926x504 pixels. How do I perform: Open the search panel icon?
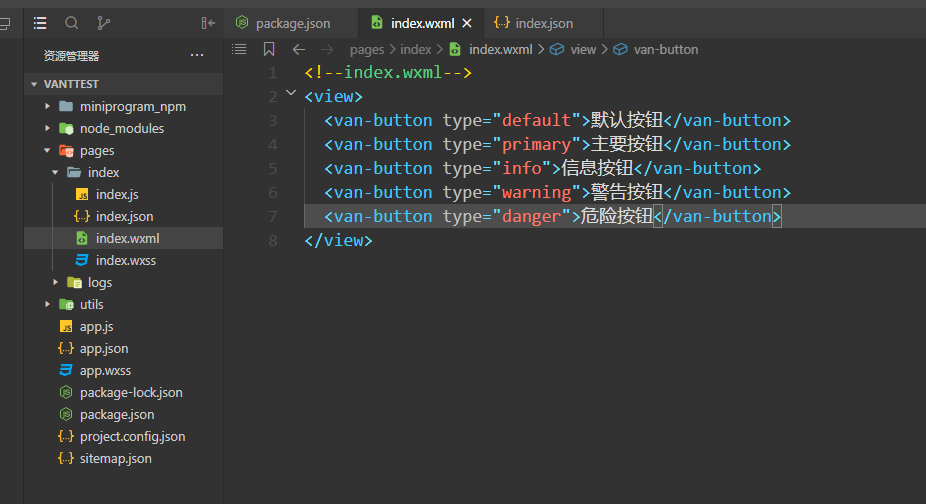[x=71, y=23]
